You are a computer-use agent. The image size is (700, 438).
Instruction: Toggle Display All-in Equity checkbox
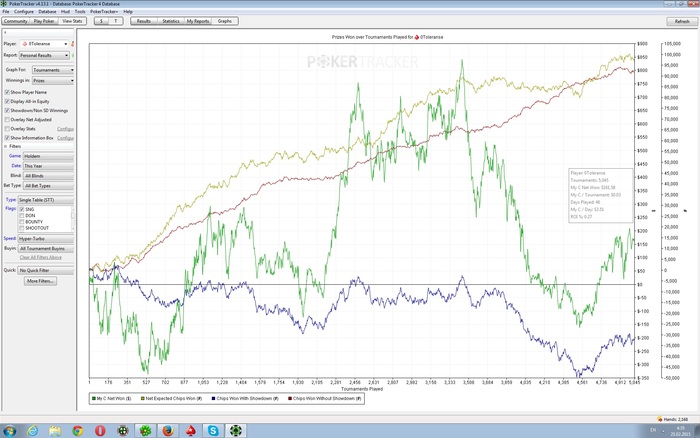(7, 101)
